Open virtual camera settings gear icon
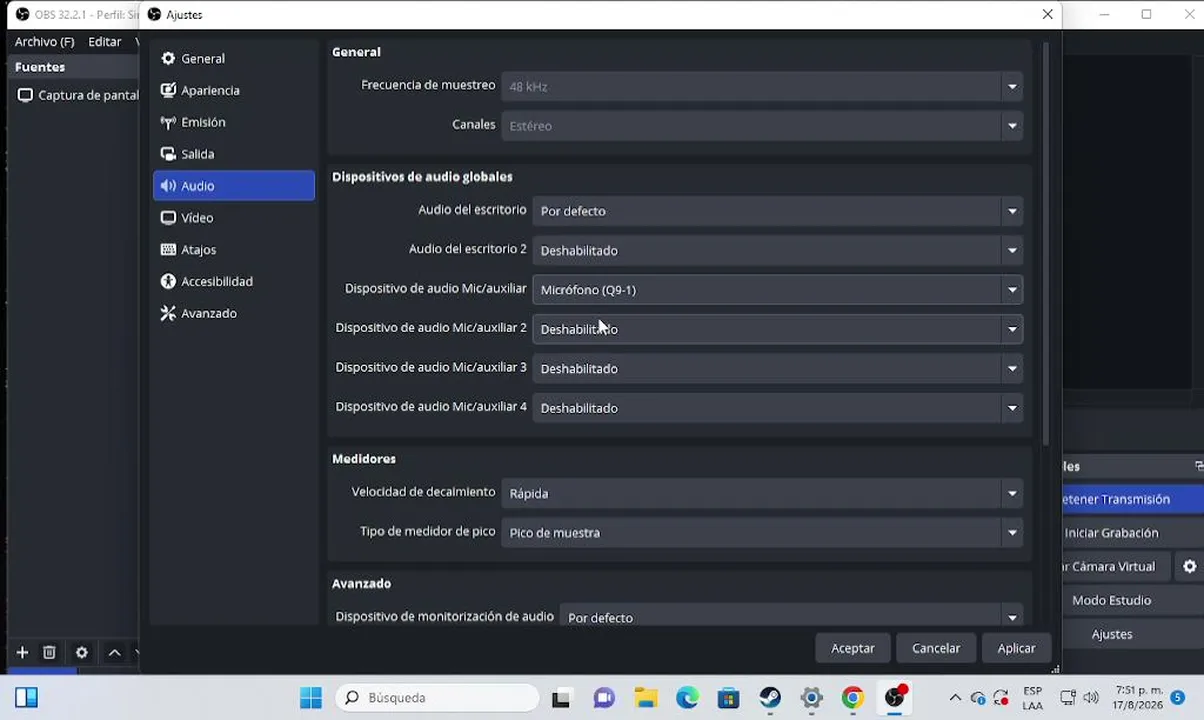 (1190, 567)
